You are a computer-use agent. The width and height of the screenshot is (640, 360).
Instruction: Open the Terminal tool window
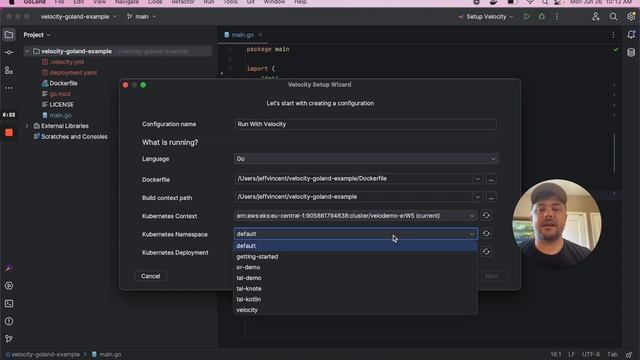click(9, 304)
